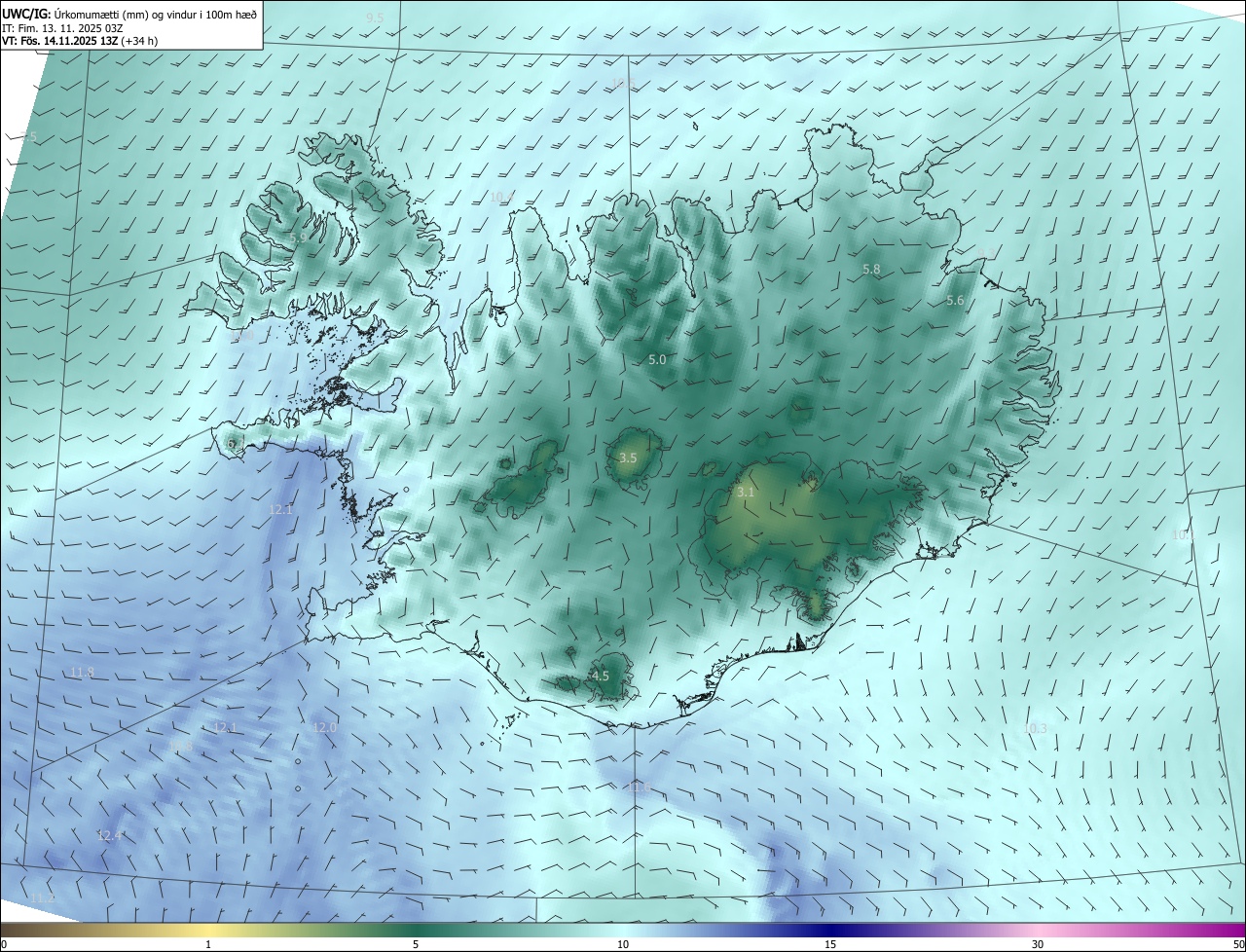Click the 11.2 value at the bottom-left edge
The height and width of the screenshot is (952, 1246).
43,897
